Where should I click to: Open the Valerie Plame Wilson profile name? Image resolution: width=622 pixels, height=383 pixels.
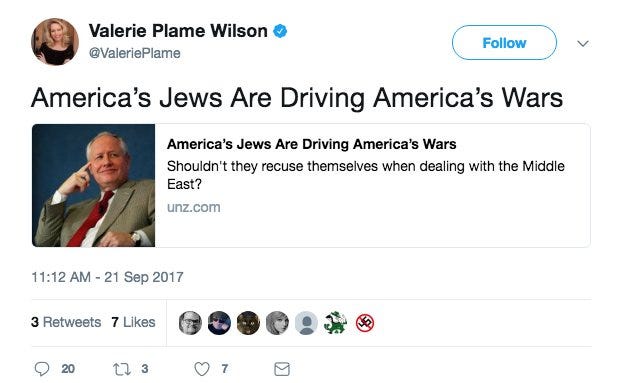[x=178, y=31]
